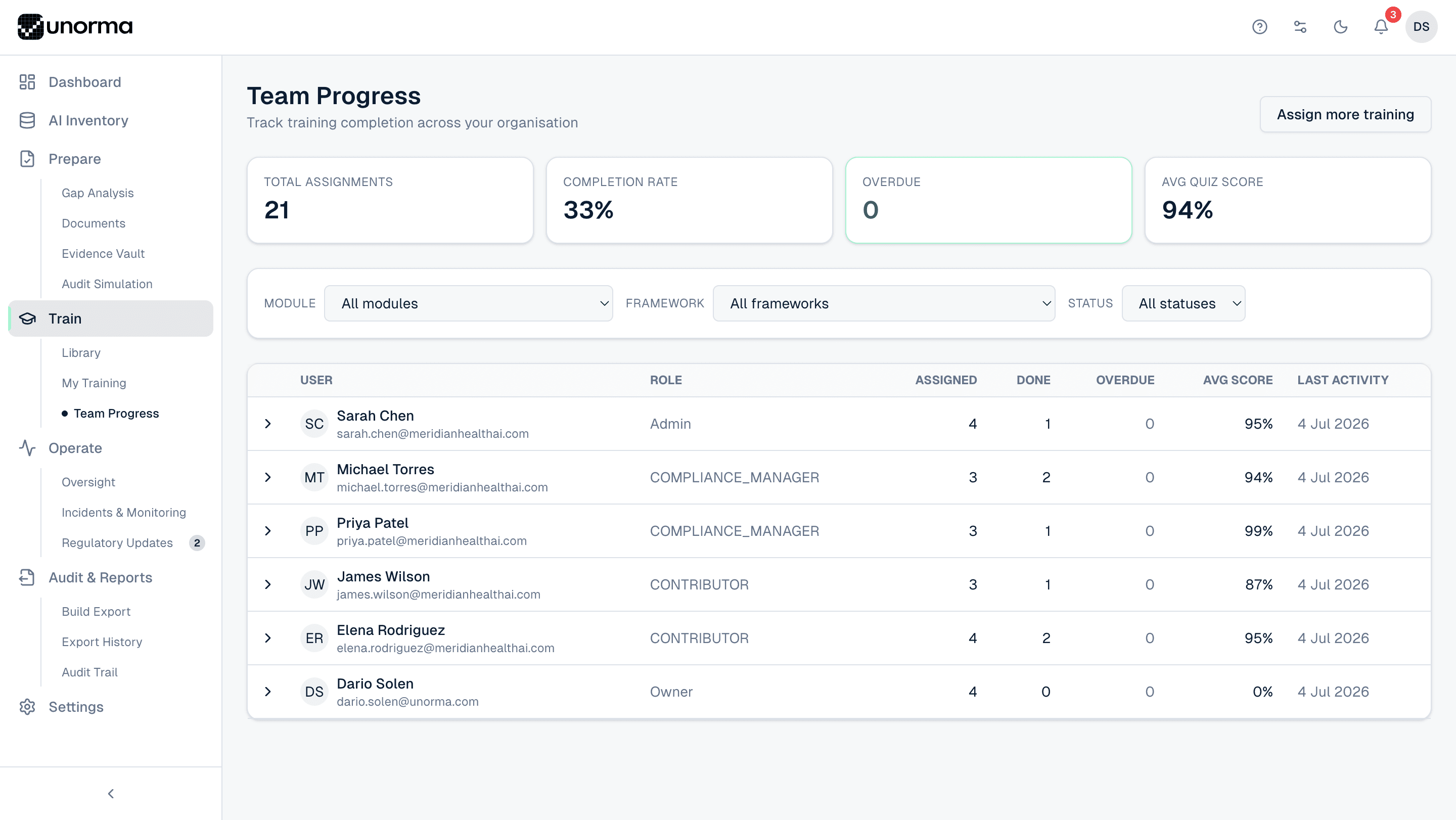Open the DS user avatar menu
1456x820 pixels.
coord(1421,27)
